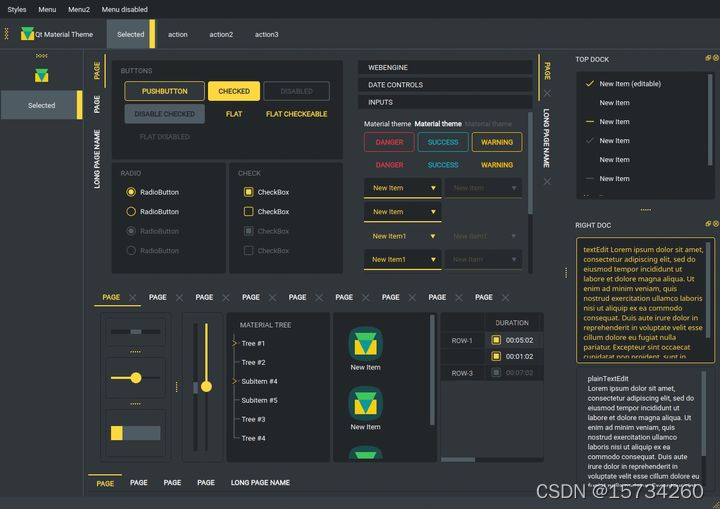Image resolution: width=720 pixels, height=509 pixels.
Task: Click the action3 toolbar item
Action: (x=266, y=34)
